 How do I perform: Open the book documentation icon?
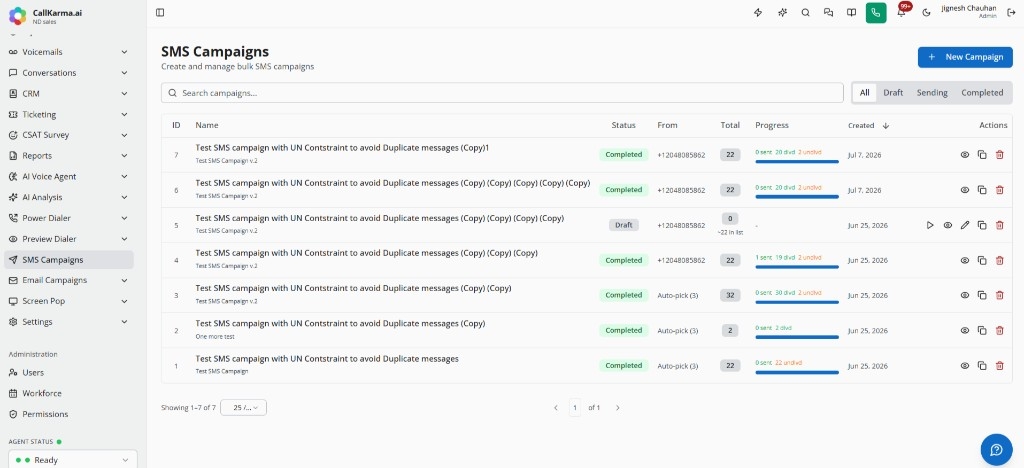click(x=852, y=12)
